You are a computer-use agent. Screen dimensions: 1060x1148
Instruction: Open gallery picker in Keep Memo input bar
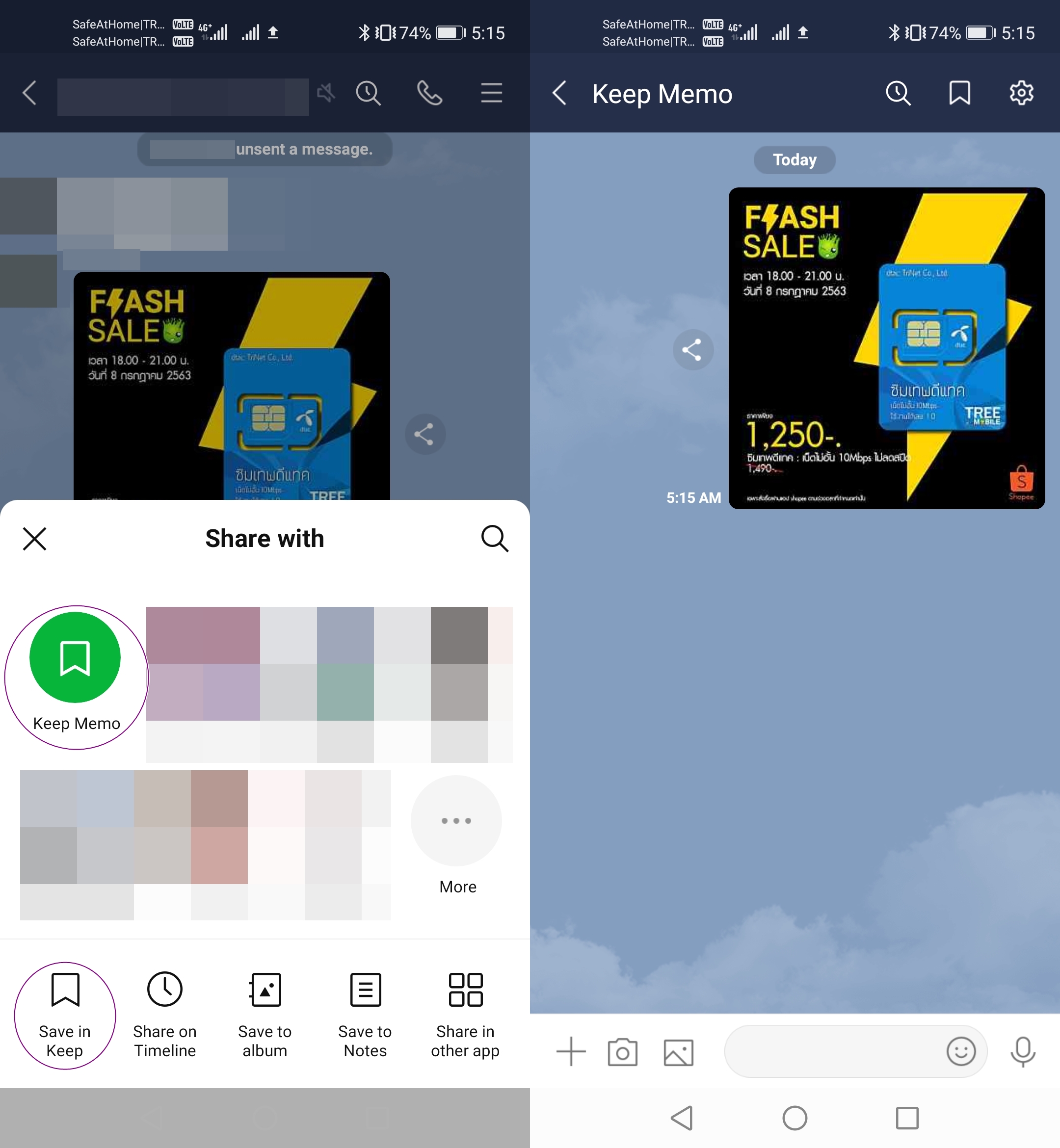tap(679, 1052)
